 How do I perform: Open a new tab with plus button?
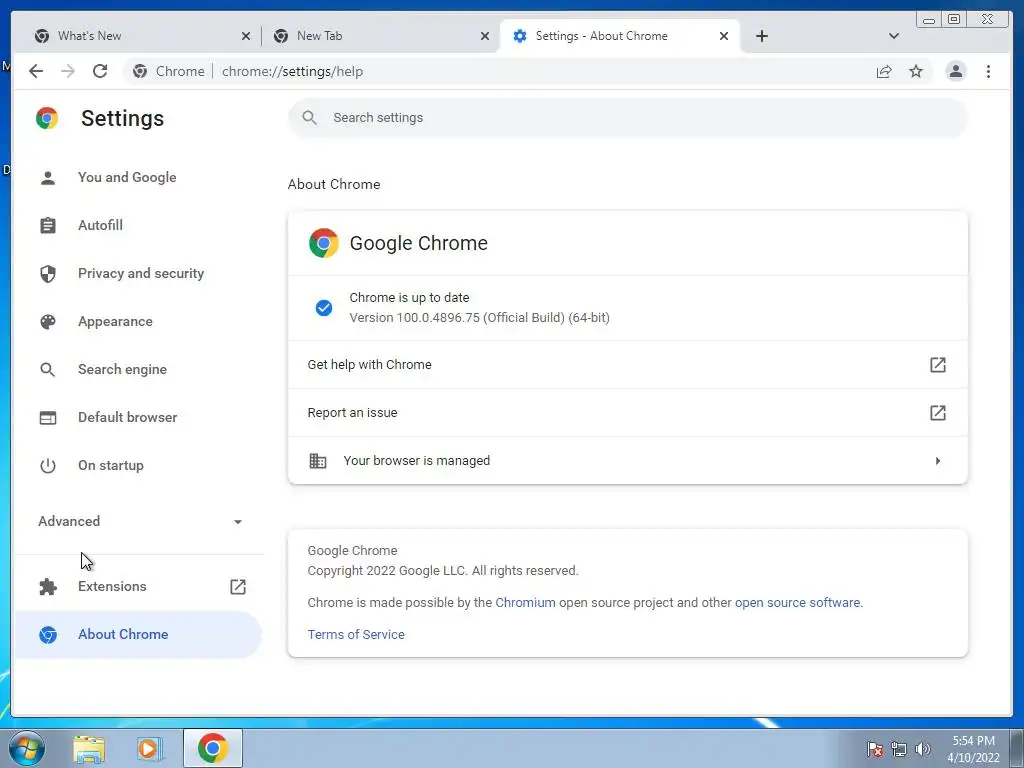(761, 36)
